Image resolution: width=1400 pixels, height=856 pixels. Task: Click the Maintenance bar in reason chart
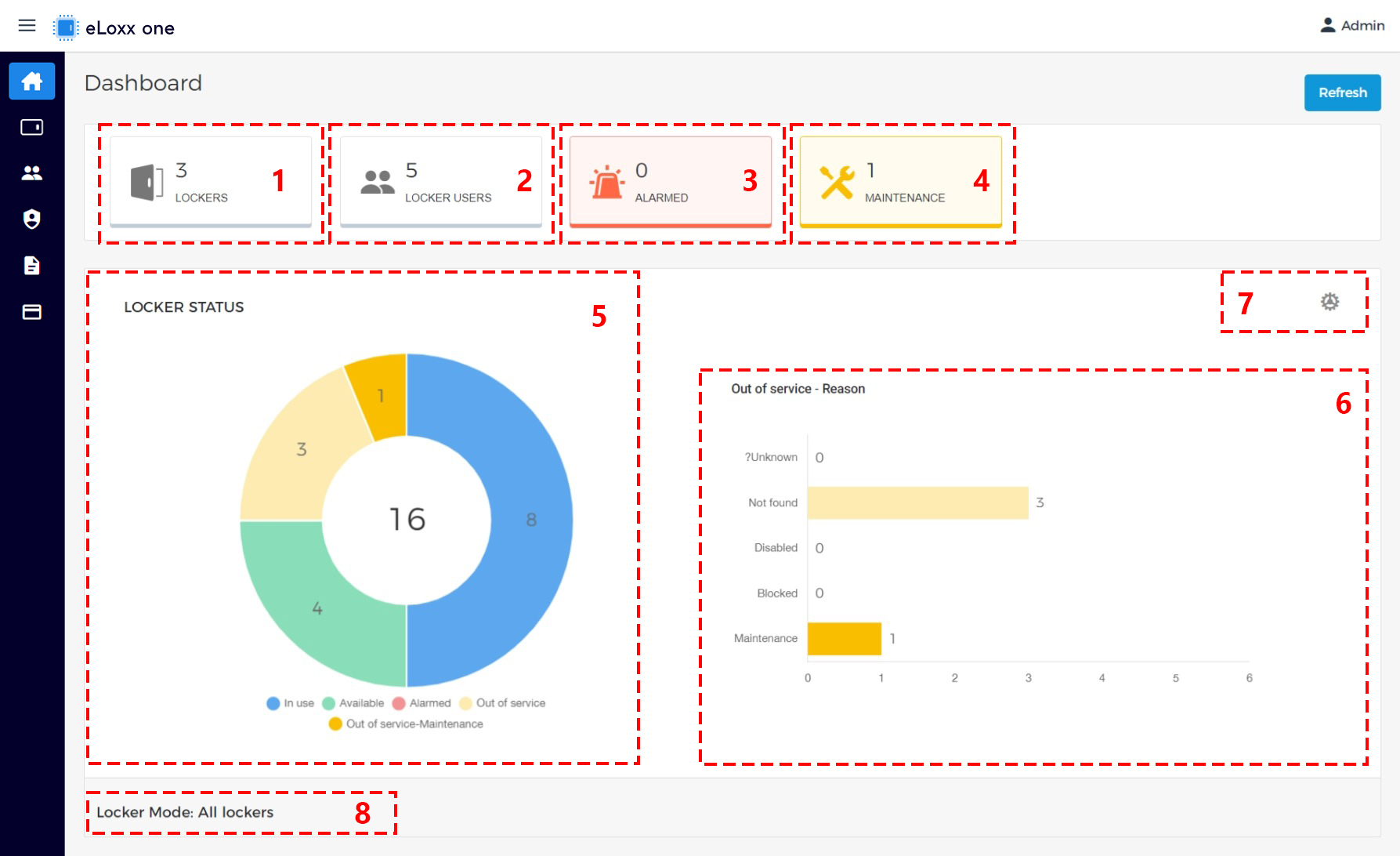(x=845, y=639)
